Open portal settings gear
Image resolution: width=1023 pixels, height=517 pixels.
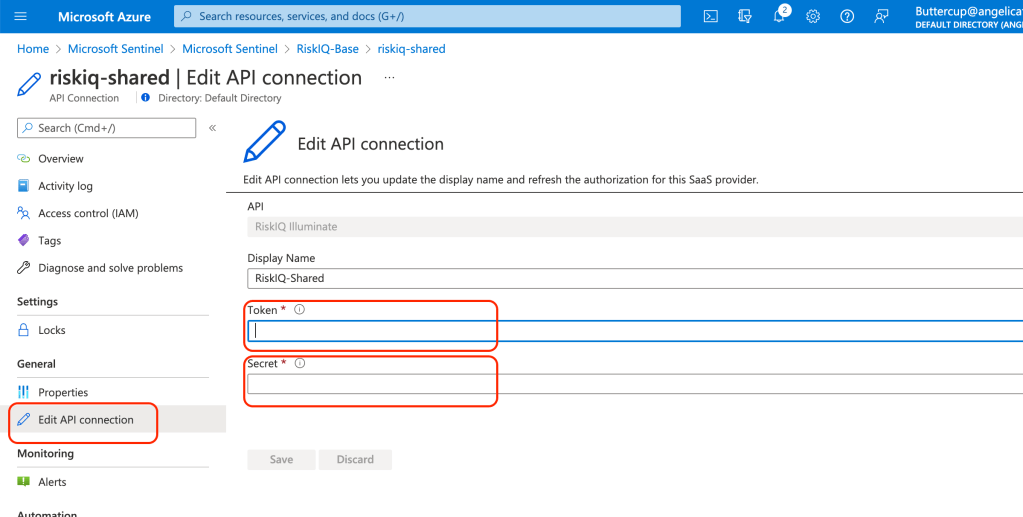click(813, 17)
